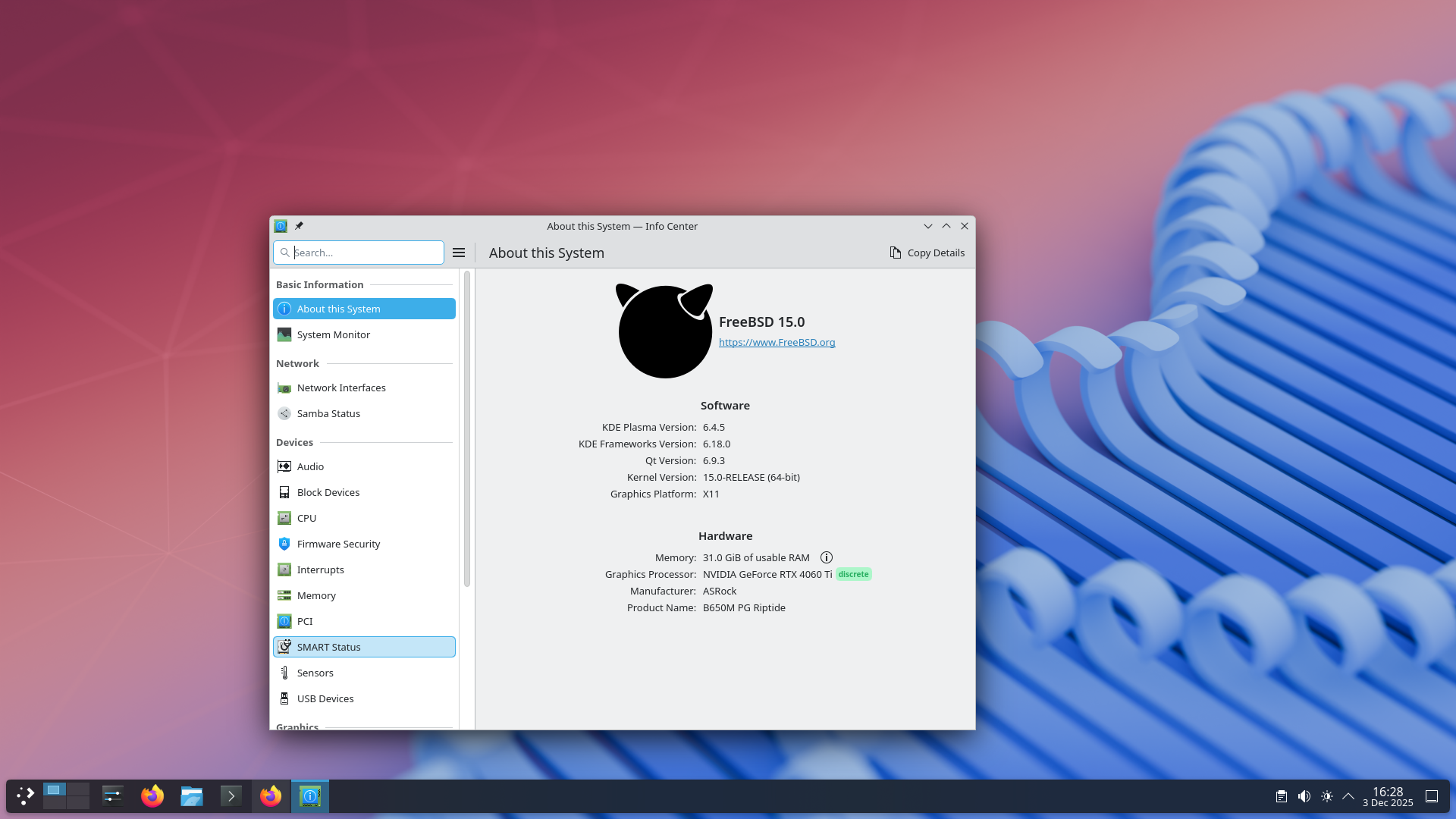Image resolution: width=1456 pixels, height=819 pixels.
Task: Toggle the pin-window icon in title bar
Action: [x=299, y=226]
